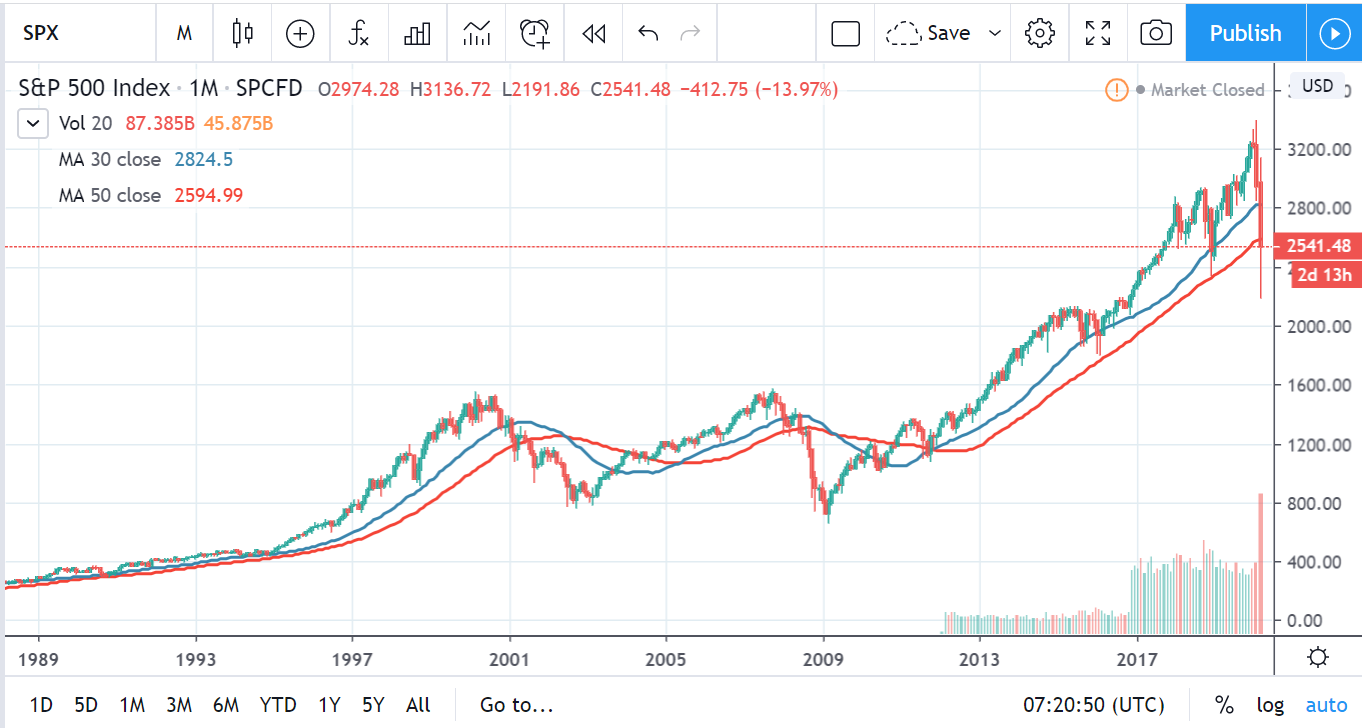Take a chart snapshot with the camera icon
Screen dimensions: 1362x728
tap(1155, 33)
